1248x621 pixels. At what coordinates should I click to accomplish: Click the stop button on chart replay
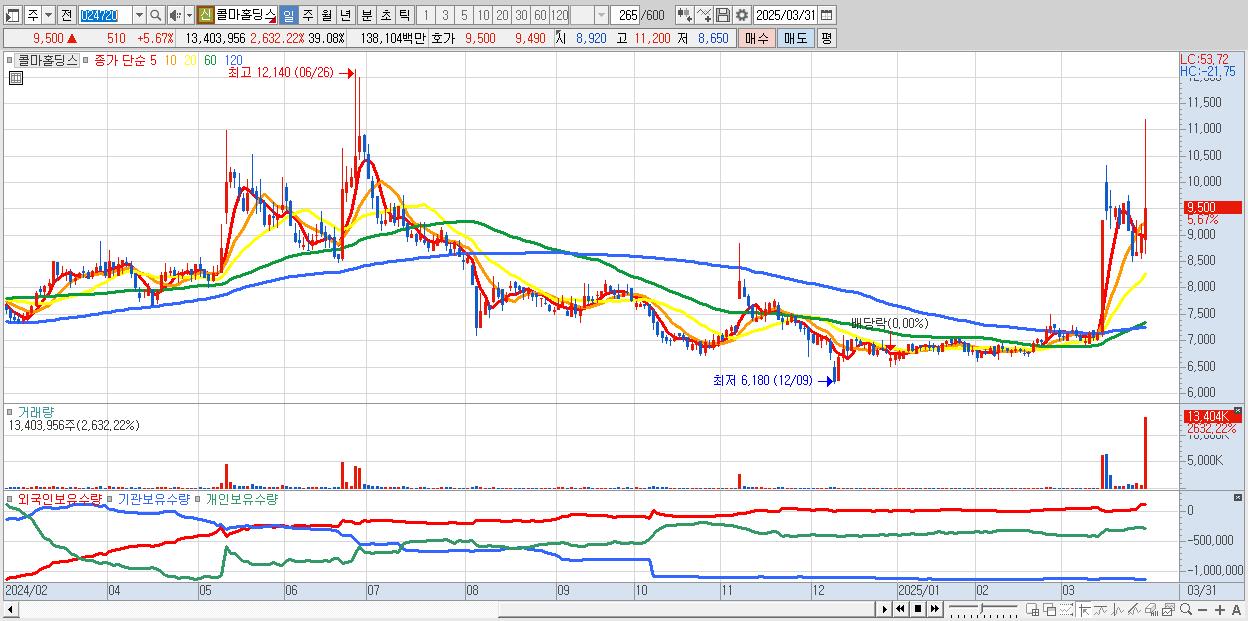(x=917, y=609)
